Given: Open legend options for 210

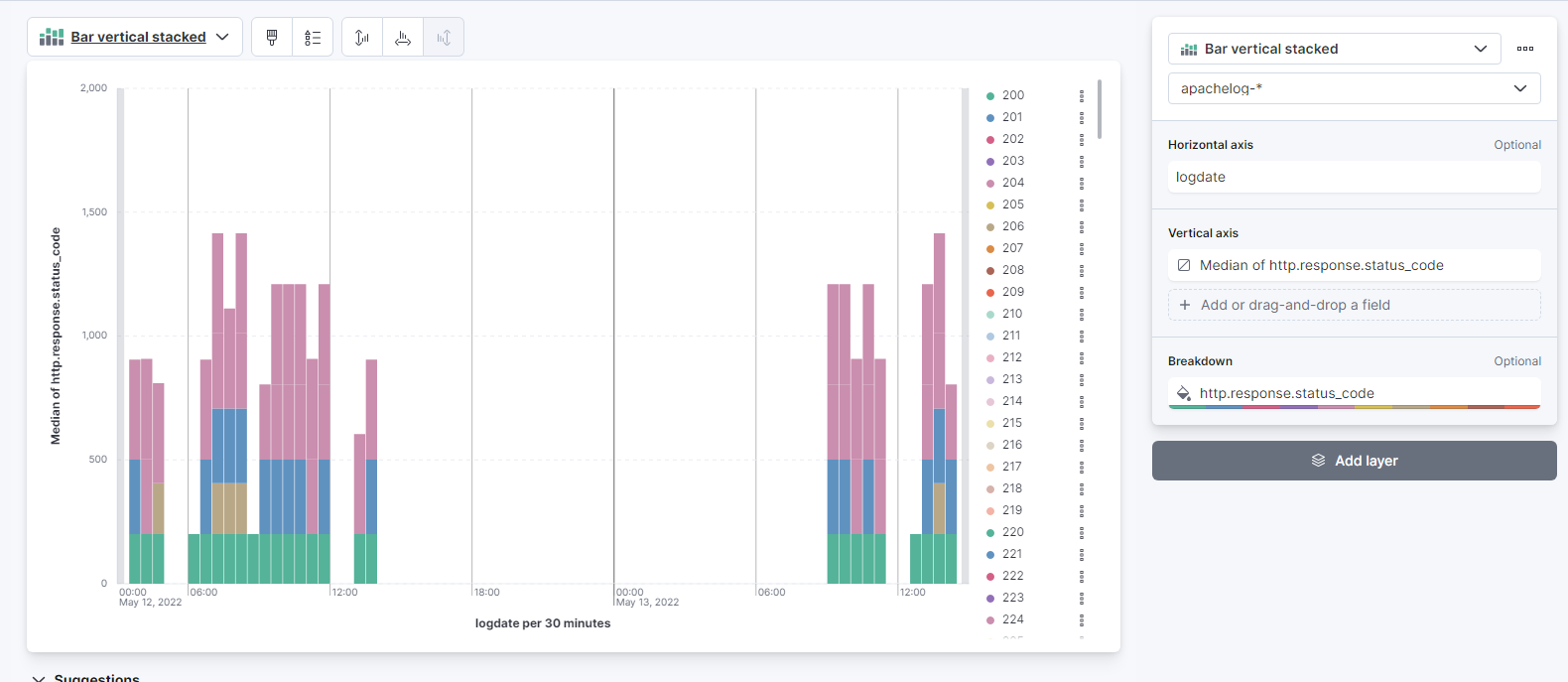Looking at the screenshot, I should pyautogui.click(x=1082, y=315).
